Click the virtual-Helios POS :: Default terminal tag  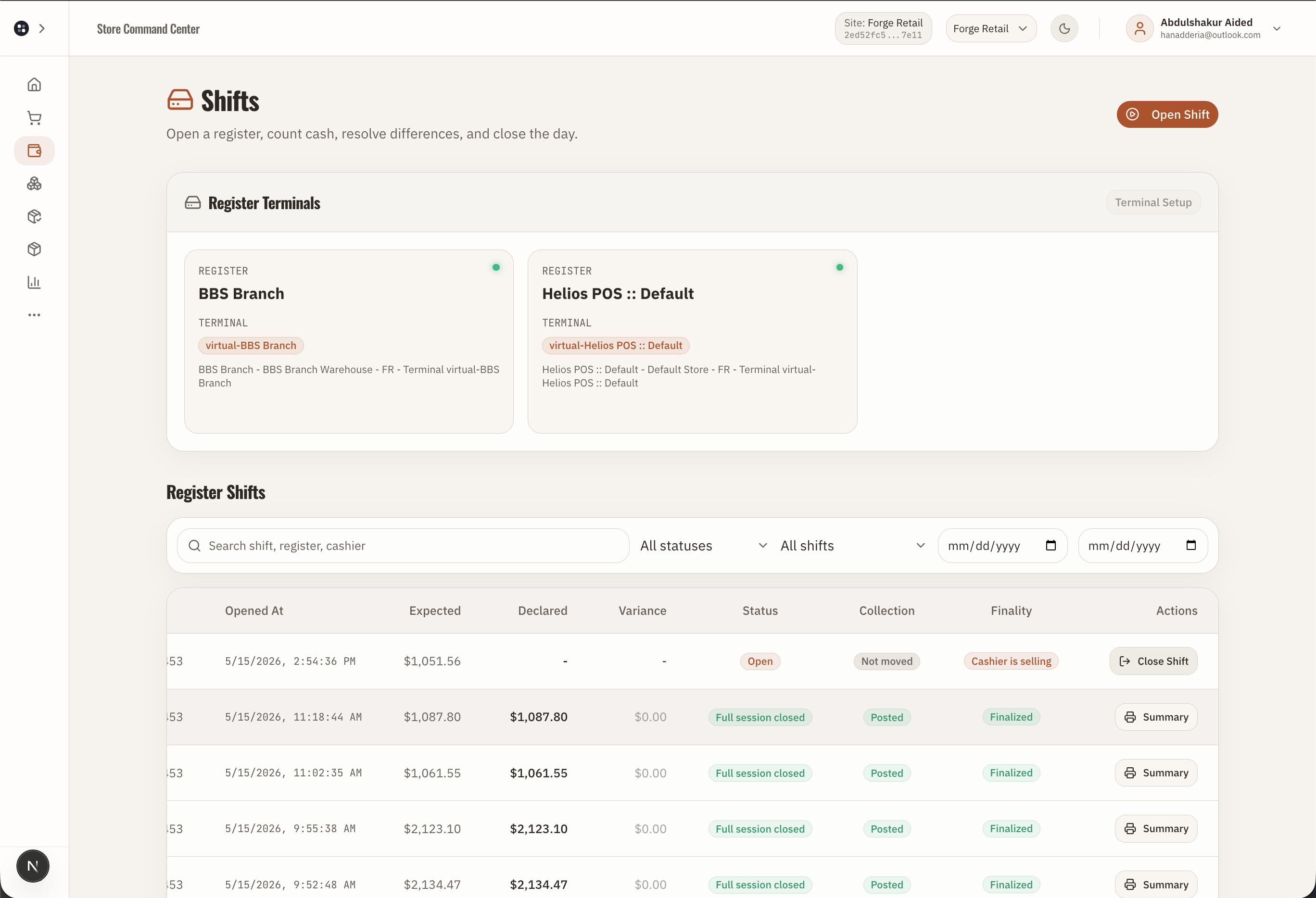tap(616, 345)
